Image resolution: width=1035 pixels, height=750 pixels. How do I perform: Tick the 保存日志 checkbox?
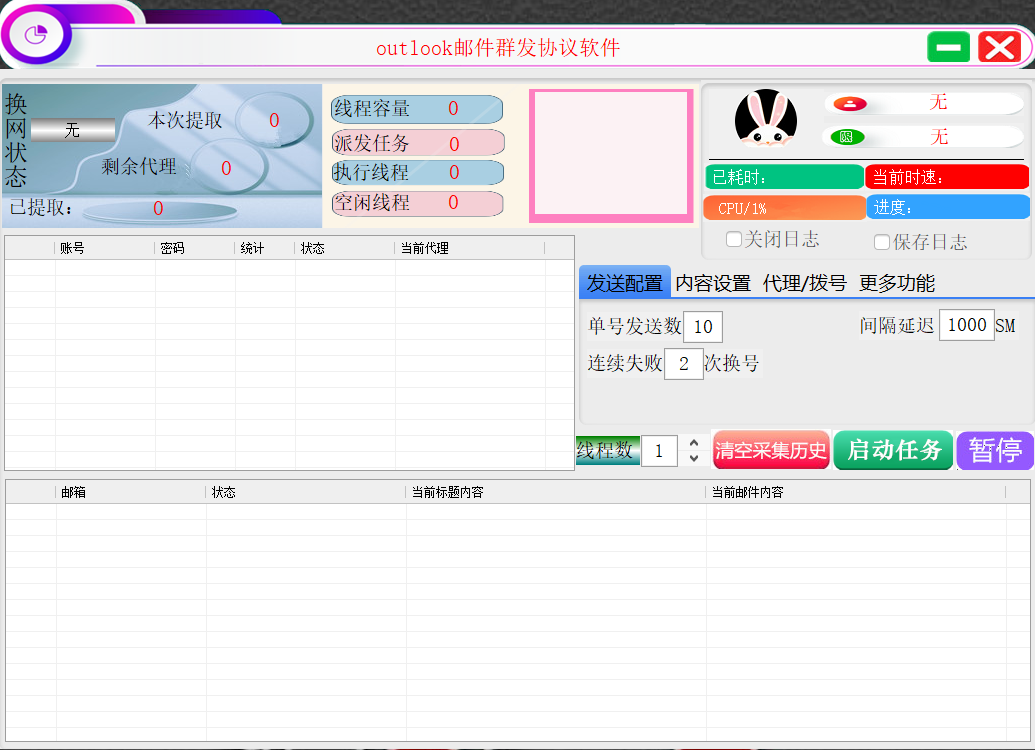click(882, 242)
